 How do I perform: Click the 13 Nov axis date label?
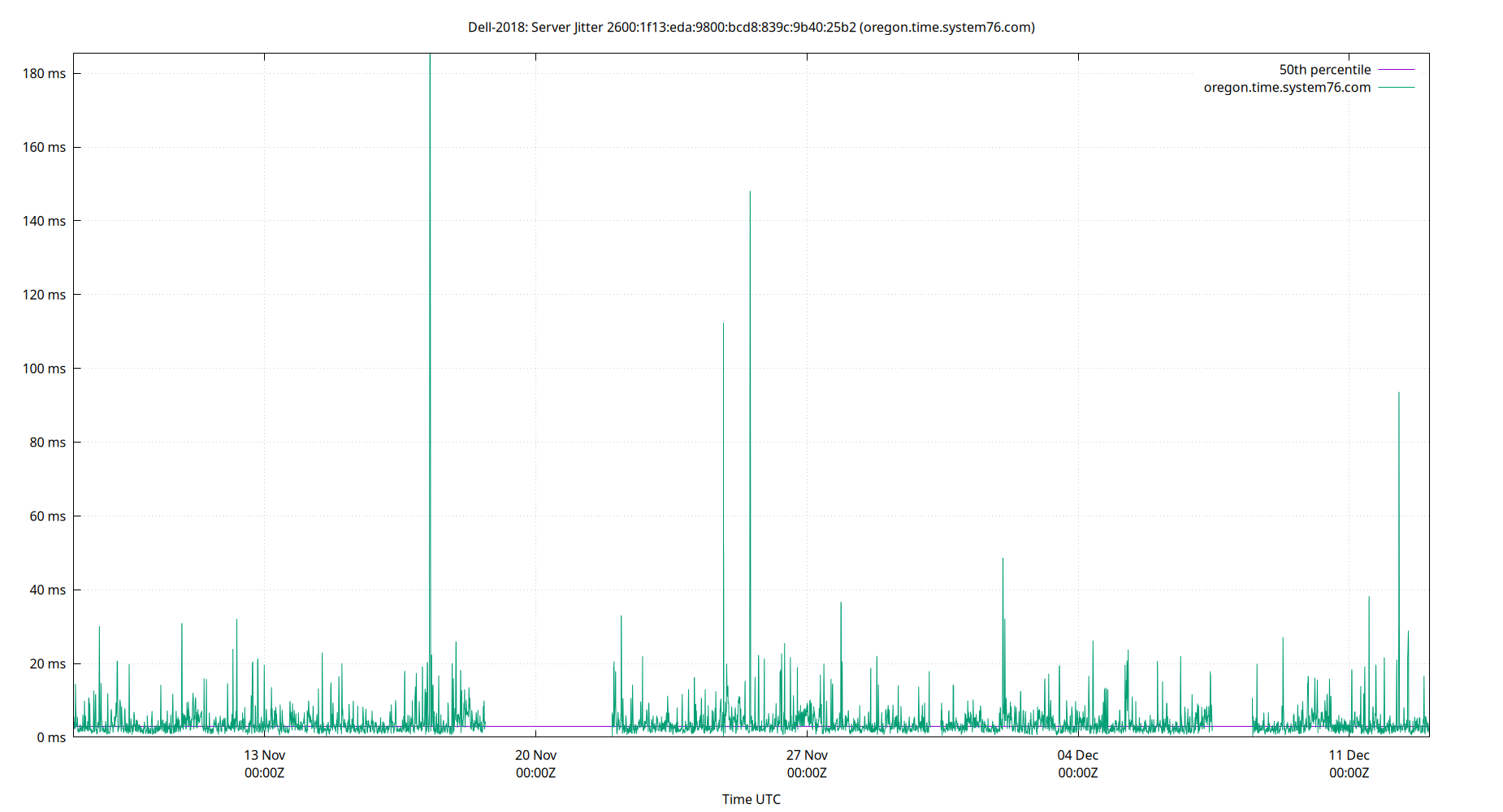264,755
